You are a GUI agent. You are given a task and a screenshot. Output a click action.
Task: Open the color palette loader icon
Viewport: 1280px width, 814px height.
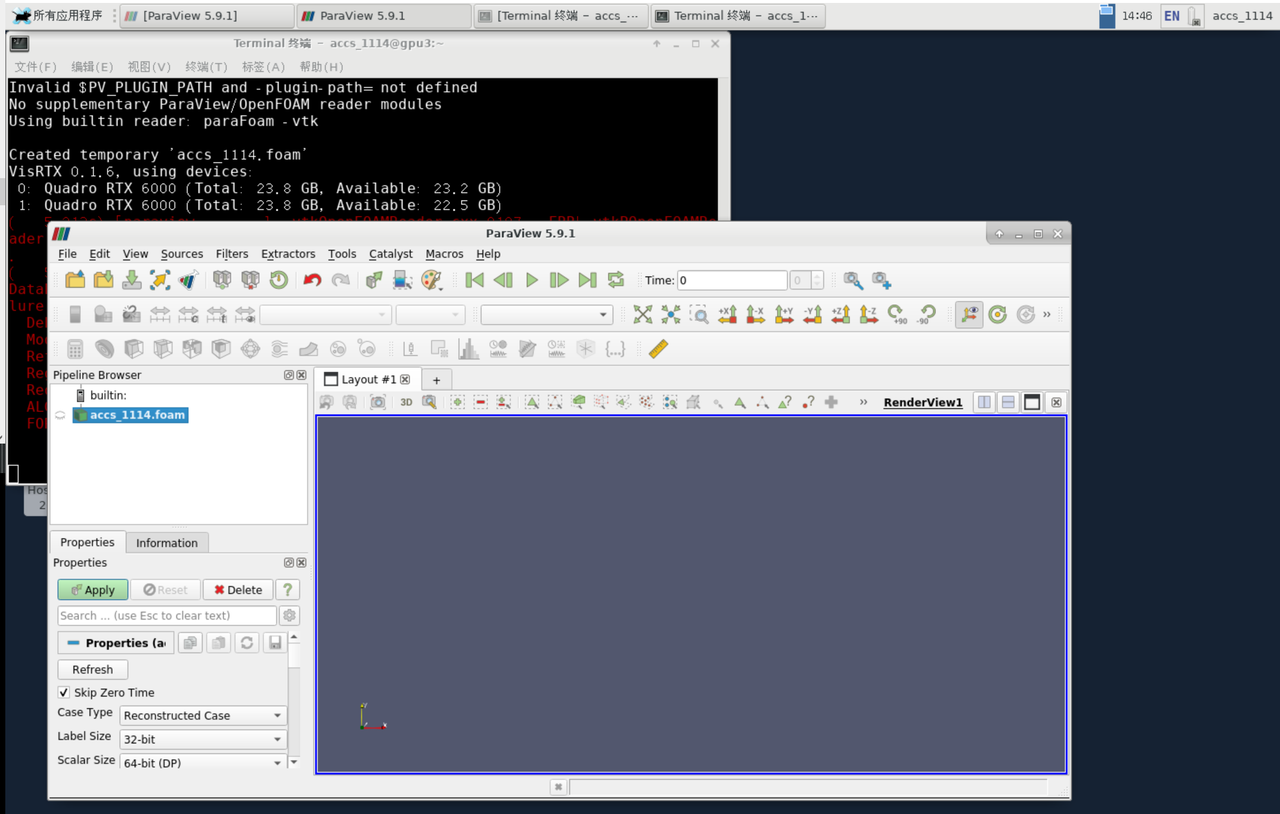431,281
